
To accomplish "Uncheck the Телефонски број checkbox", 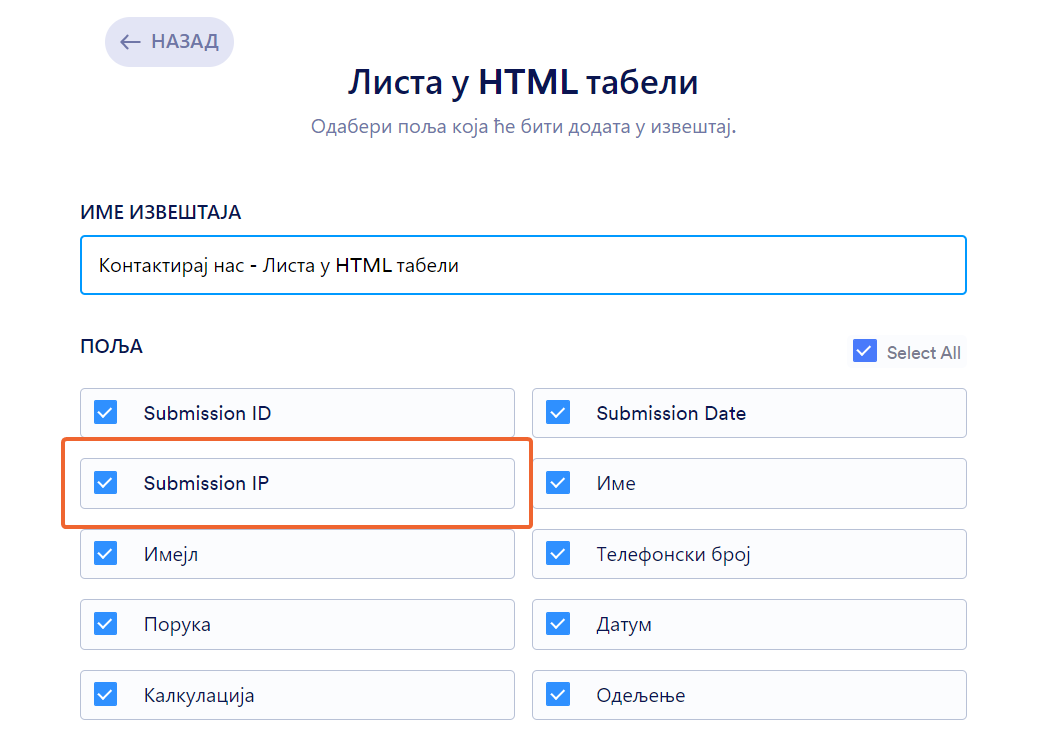I will click(558, 554).
